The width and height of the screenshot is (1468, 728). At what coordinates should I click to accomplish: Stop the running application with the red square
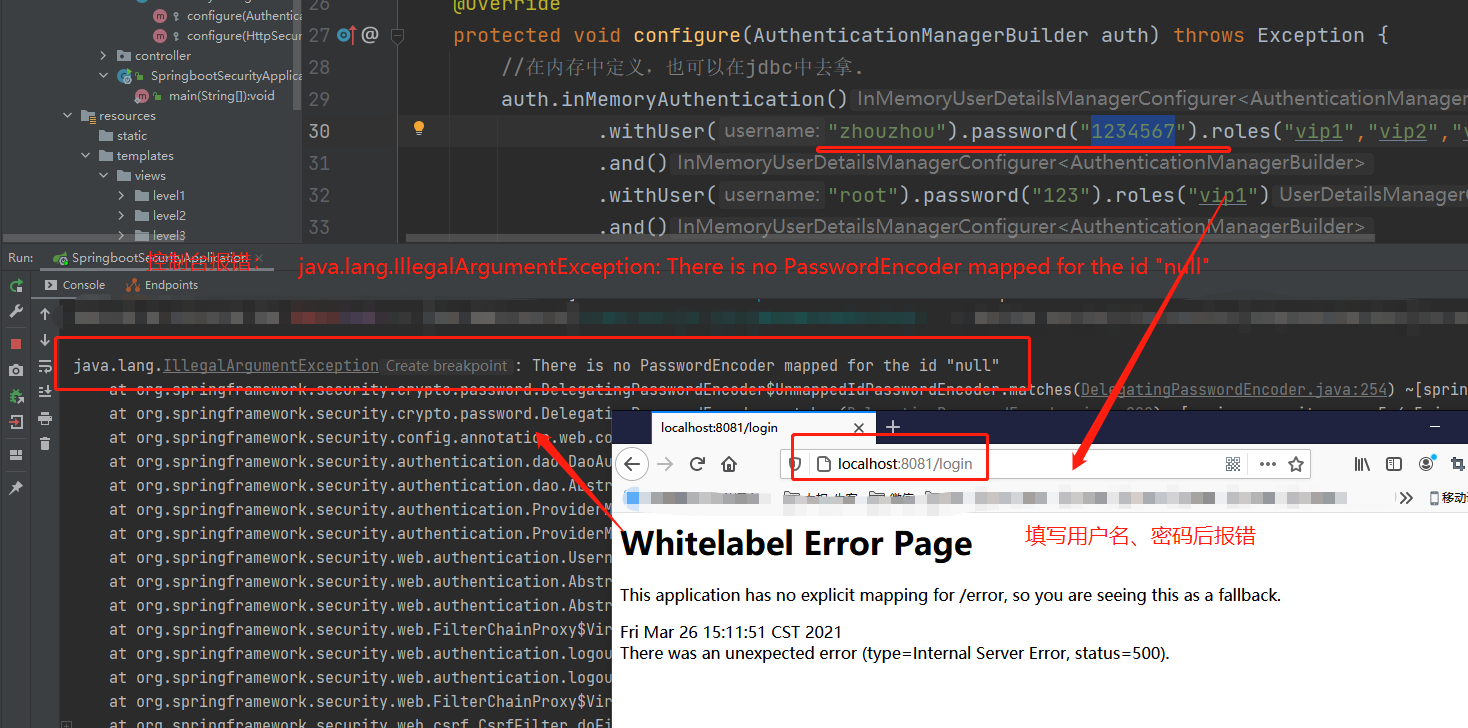[x=16, y=344]
